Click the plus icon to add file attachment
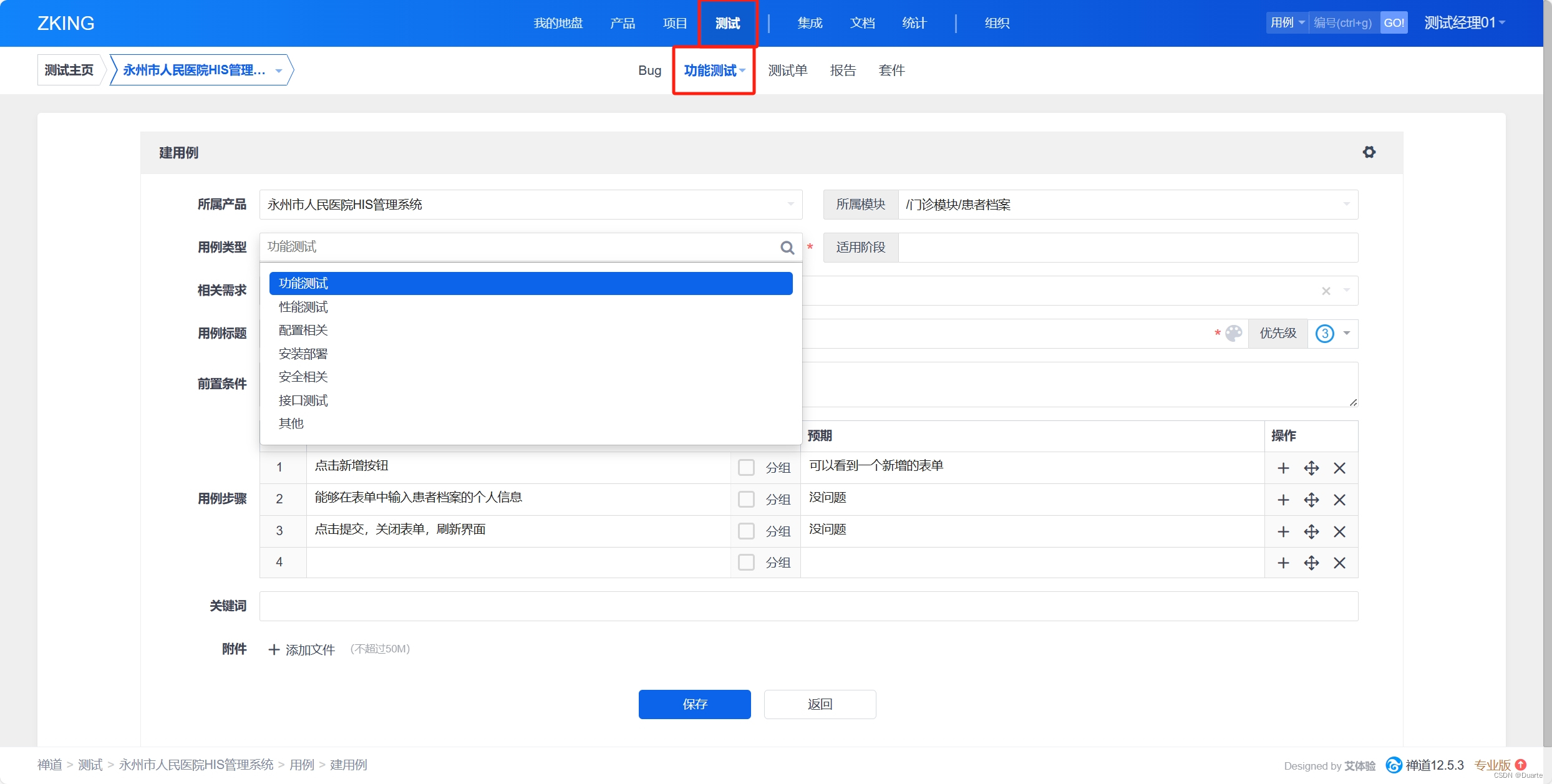The image size is (1552, 784). tap(274, 649)
